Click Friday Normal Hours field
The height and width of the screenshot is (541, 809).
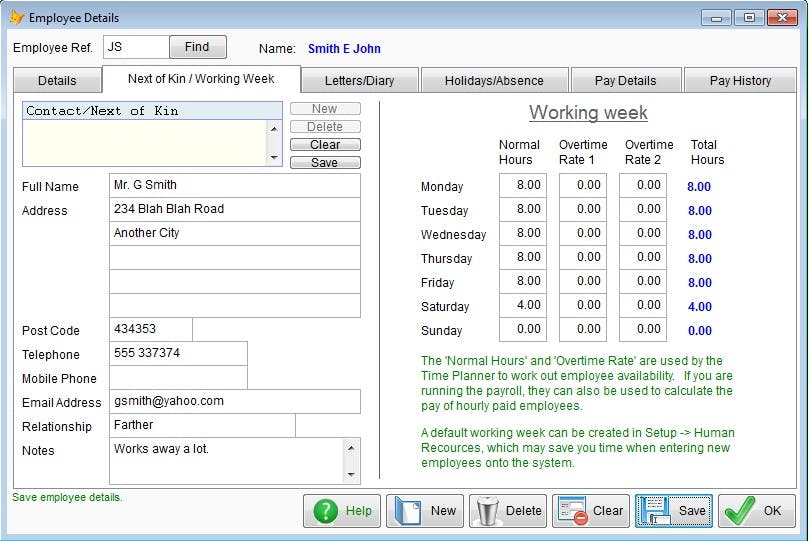click(523, 281)
